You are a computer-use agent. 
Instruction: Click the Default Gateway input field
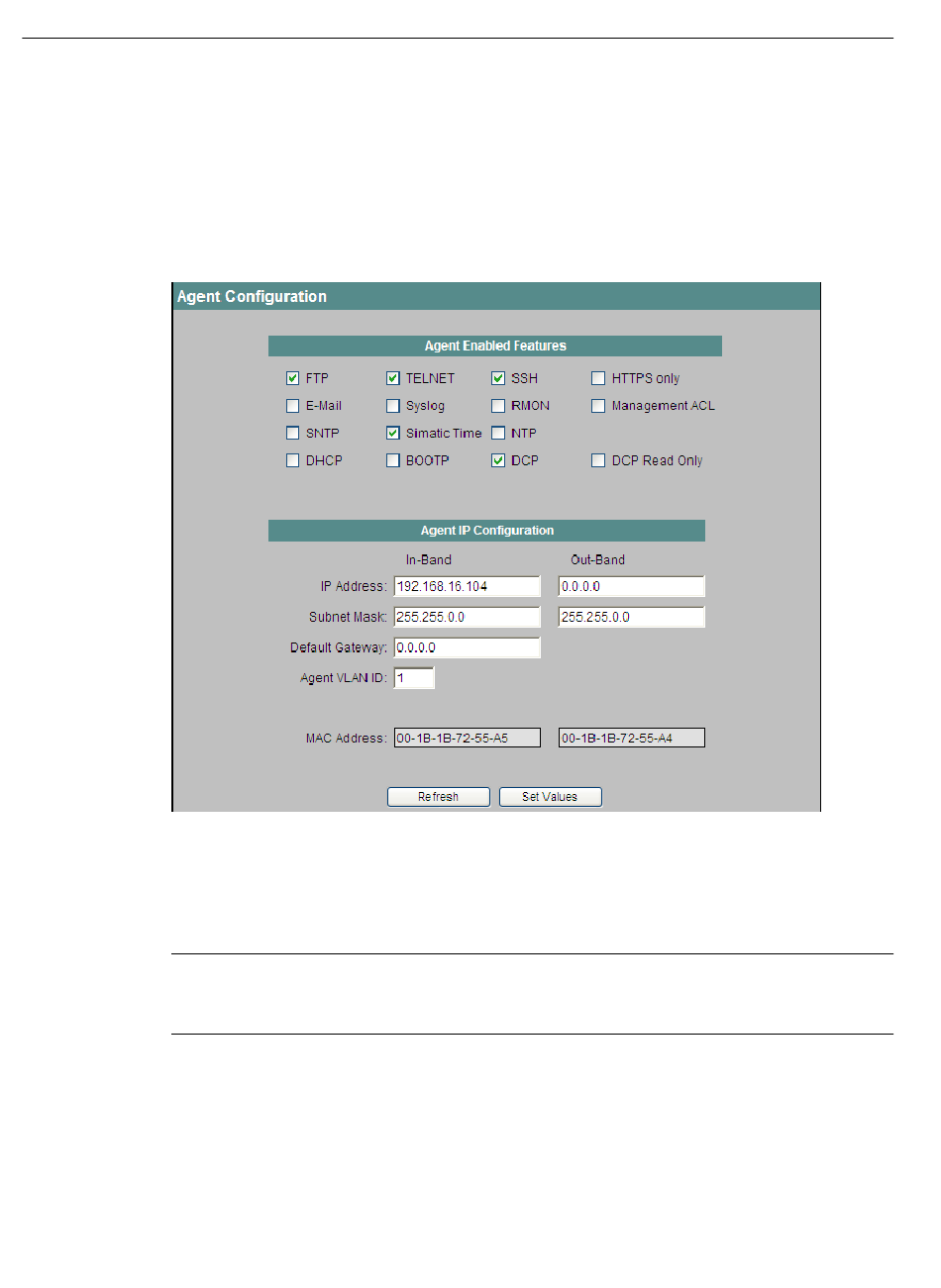468,647
